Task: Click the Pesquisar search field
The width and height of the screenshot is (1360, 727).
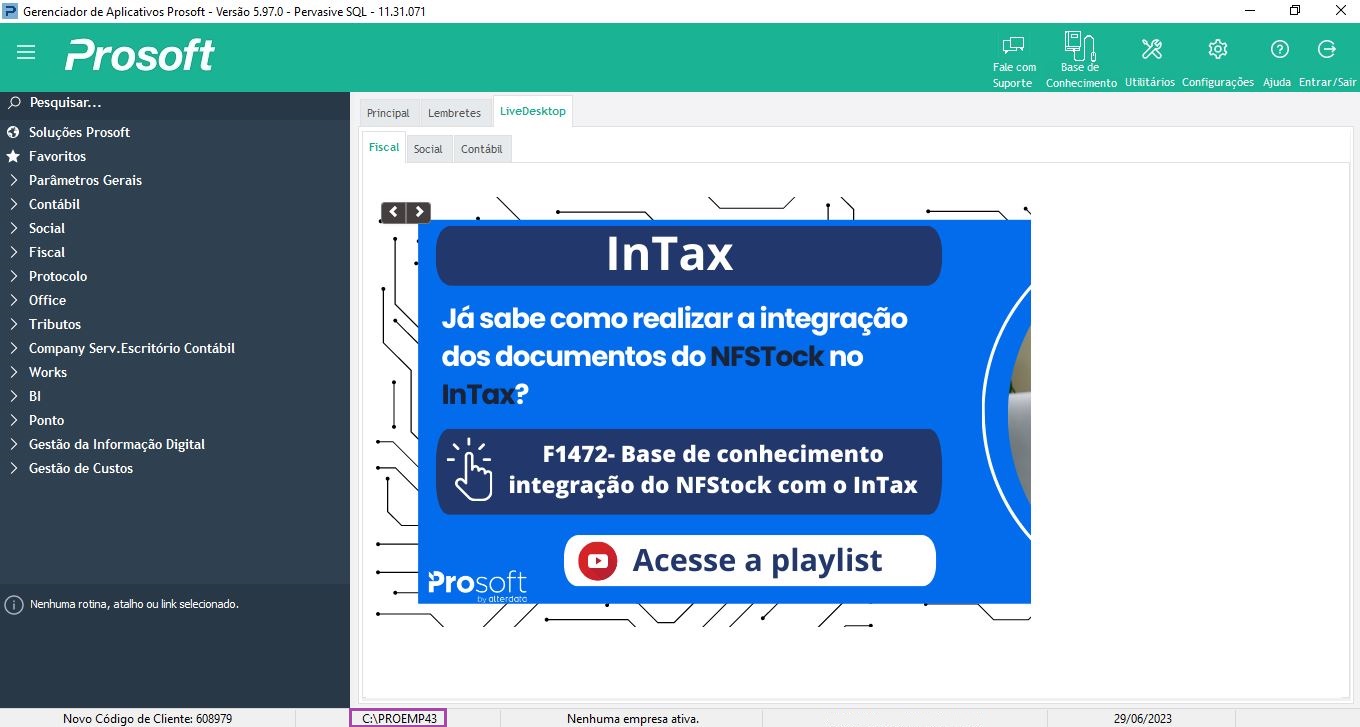Action: point(175,102)
